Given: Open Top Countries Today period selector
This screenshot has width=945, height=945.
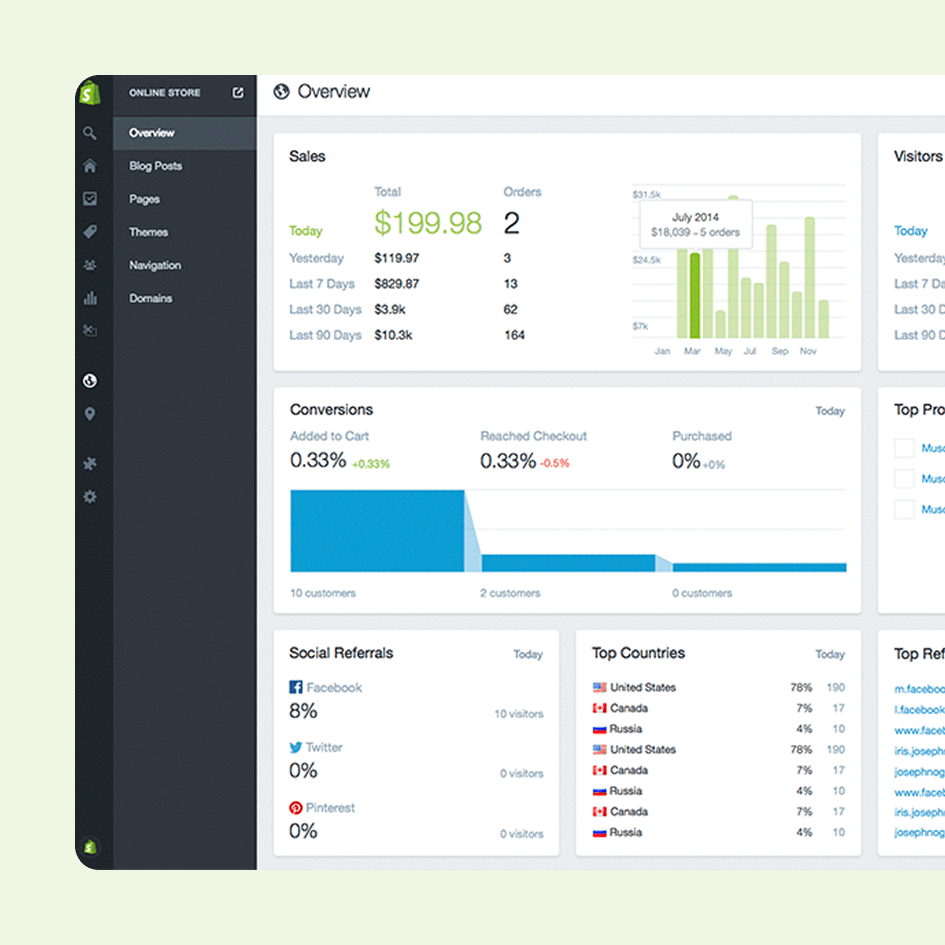Looking at the screenshot, I should pos(829,655).
